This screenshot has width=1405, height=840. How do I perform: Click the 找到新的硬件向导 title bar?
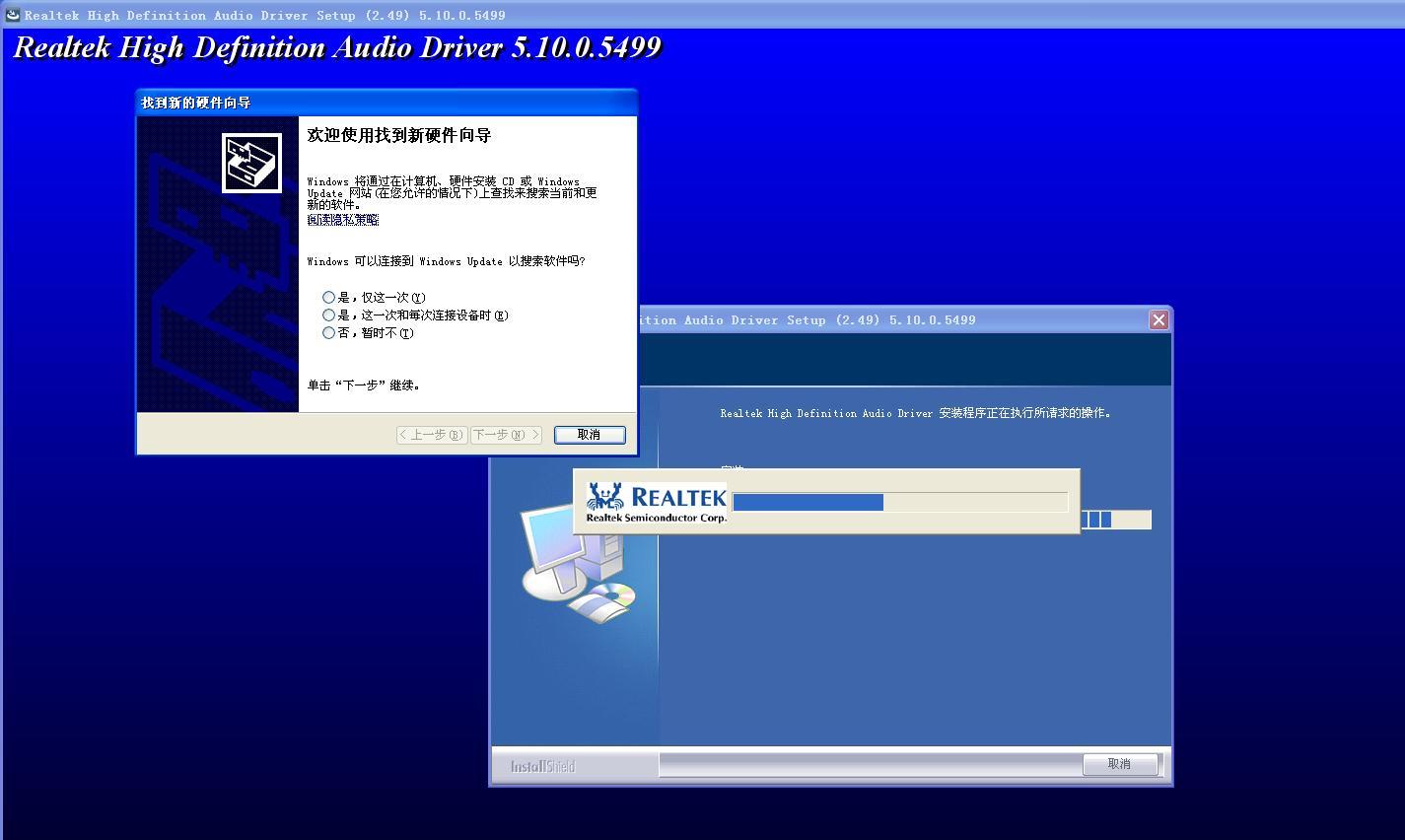[x=296, y=101]
